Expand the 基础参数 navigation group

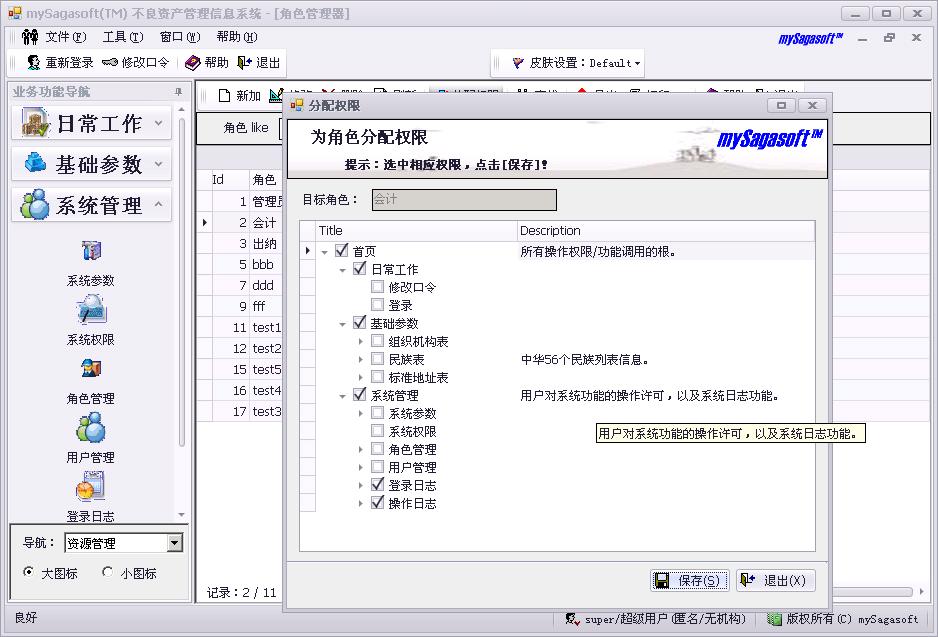click(x=92, y=164)
